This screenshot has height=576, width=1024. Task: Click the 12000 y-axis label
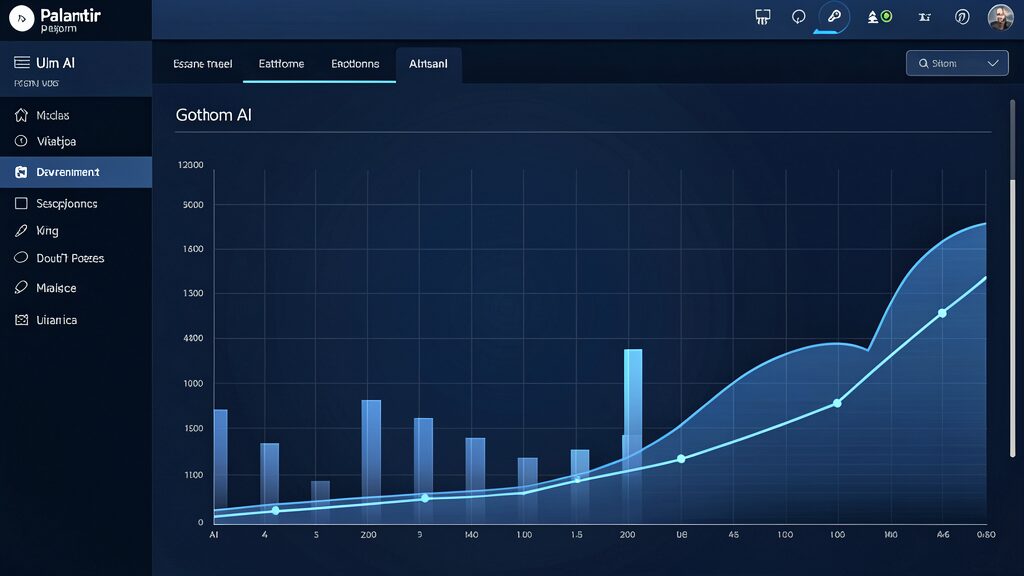pos(191,165)
